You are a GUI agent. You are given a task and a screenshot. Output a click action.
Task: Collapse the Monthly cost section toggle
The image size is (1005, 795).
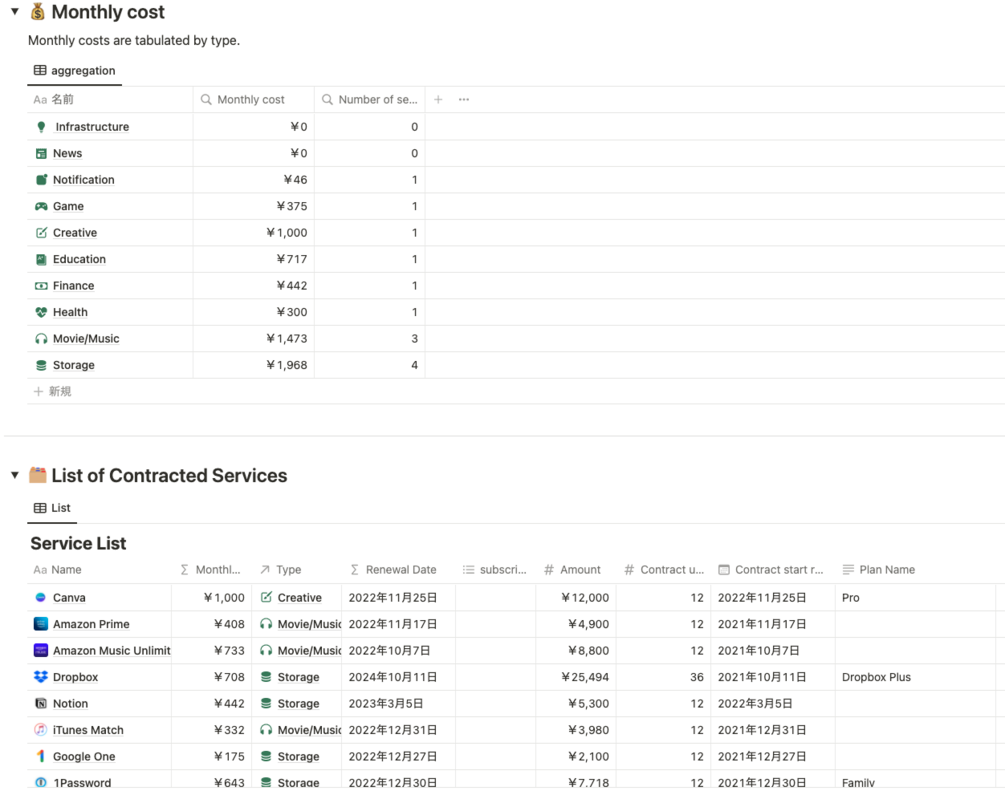(x=14, y=11)
